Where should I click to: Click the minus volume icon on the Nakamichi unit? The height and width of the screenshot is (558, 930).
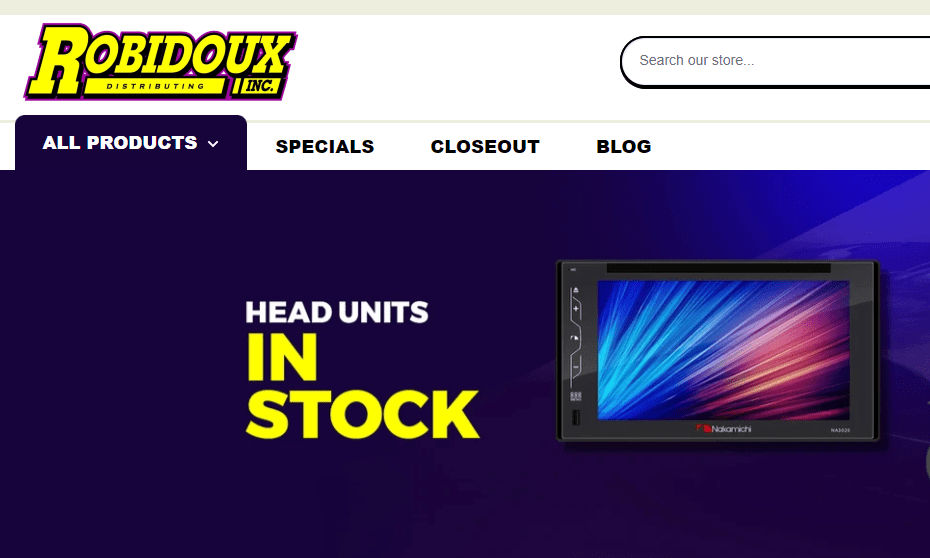tap(576, 368)
